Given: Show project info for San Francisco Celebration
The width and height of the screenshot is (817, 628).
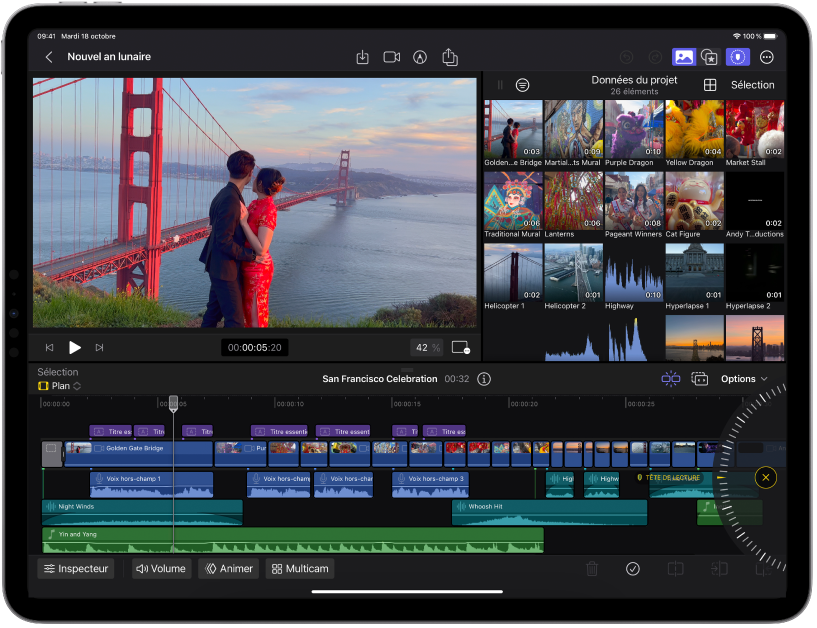Looking at the screenshot, I should (x=485, y=379).
